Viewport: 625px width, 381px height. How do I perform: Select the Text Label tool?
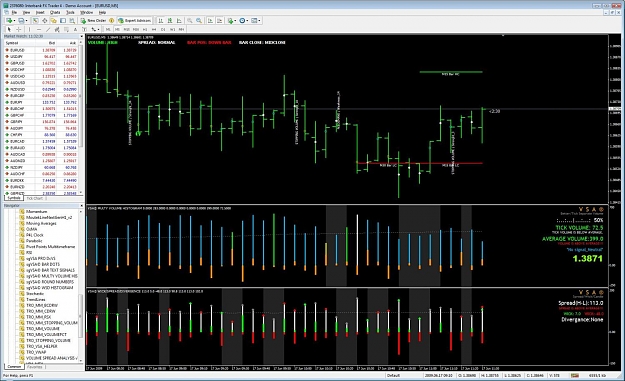[x=85, y=29]
